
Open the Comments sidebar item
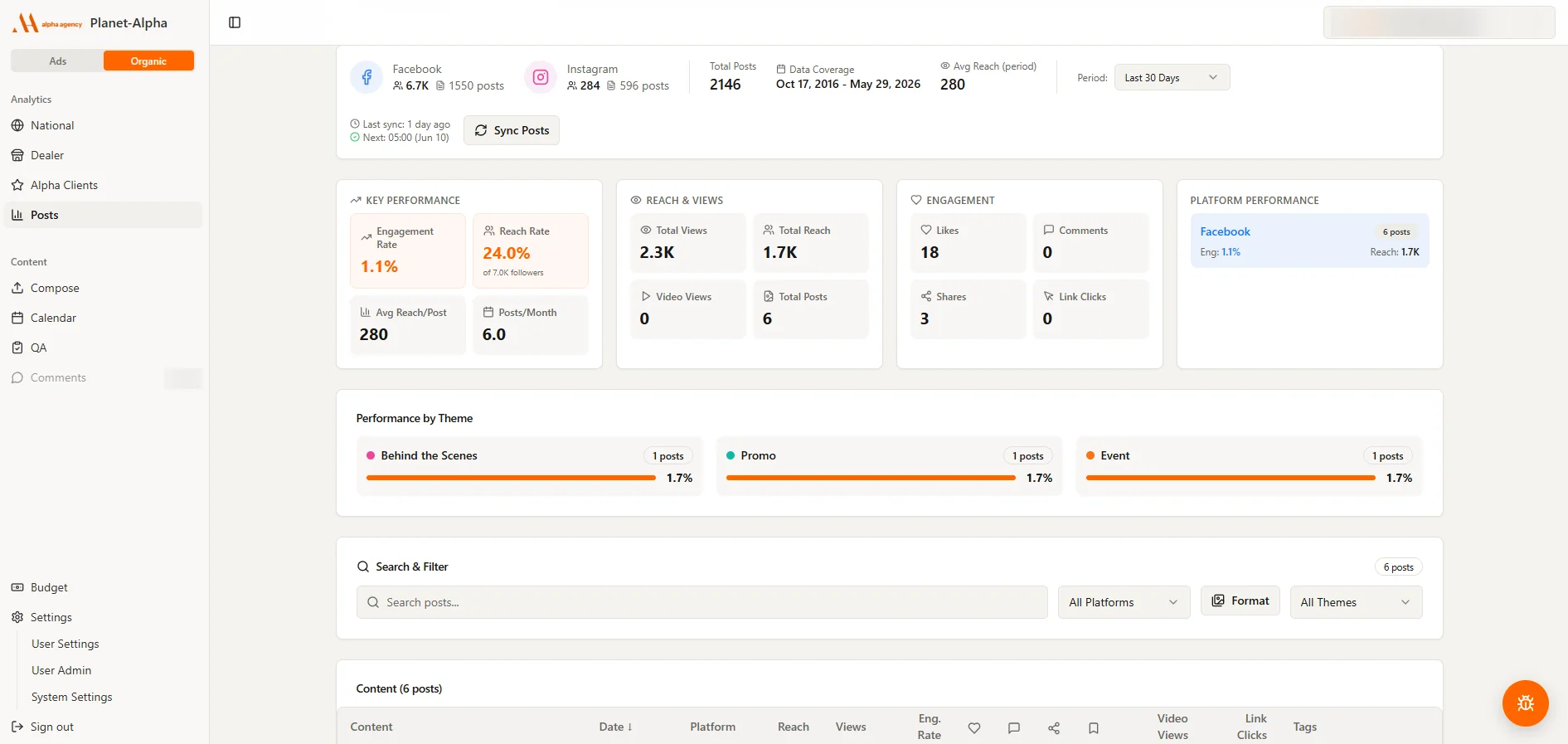[x=104, y=377]
